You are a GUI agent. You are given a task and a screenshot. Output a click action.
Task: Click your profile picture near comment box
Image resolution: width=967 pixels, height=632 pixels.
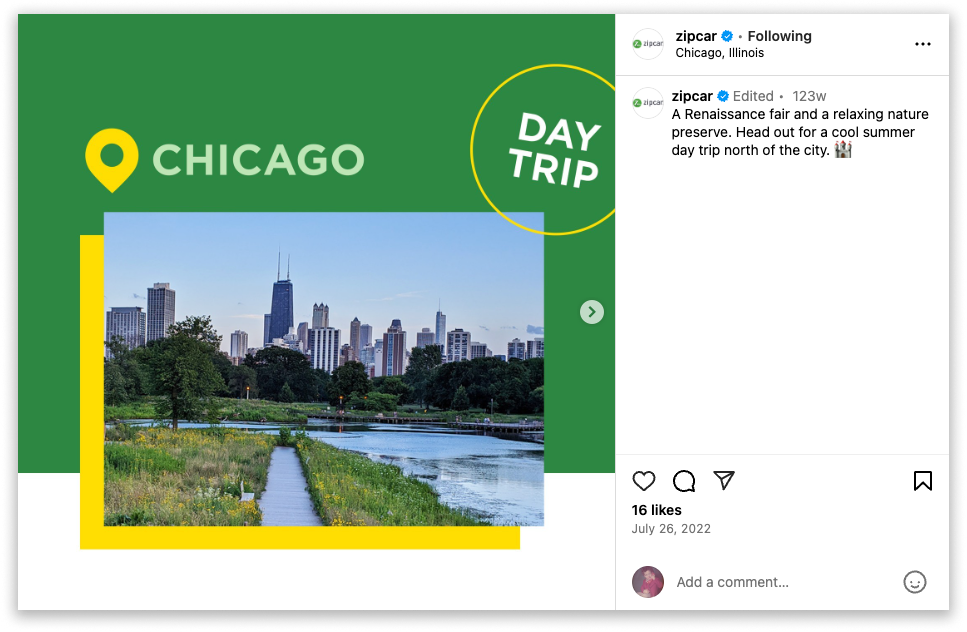pyautogui.click(x=648, y=582)
